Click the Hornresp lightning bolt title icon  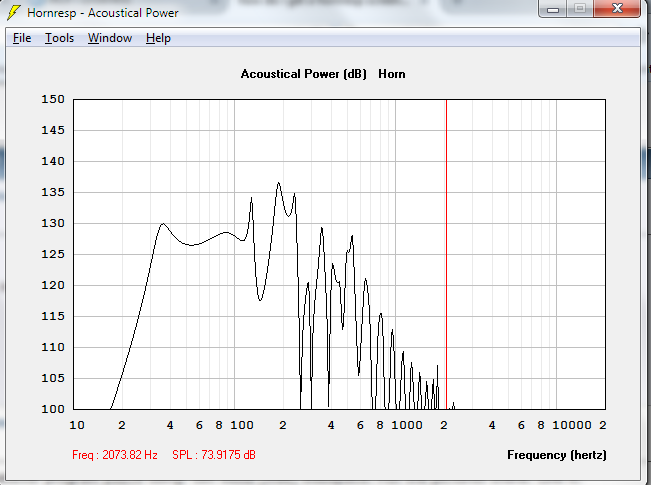[x=14, y=12]
